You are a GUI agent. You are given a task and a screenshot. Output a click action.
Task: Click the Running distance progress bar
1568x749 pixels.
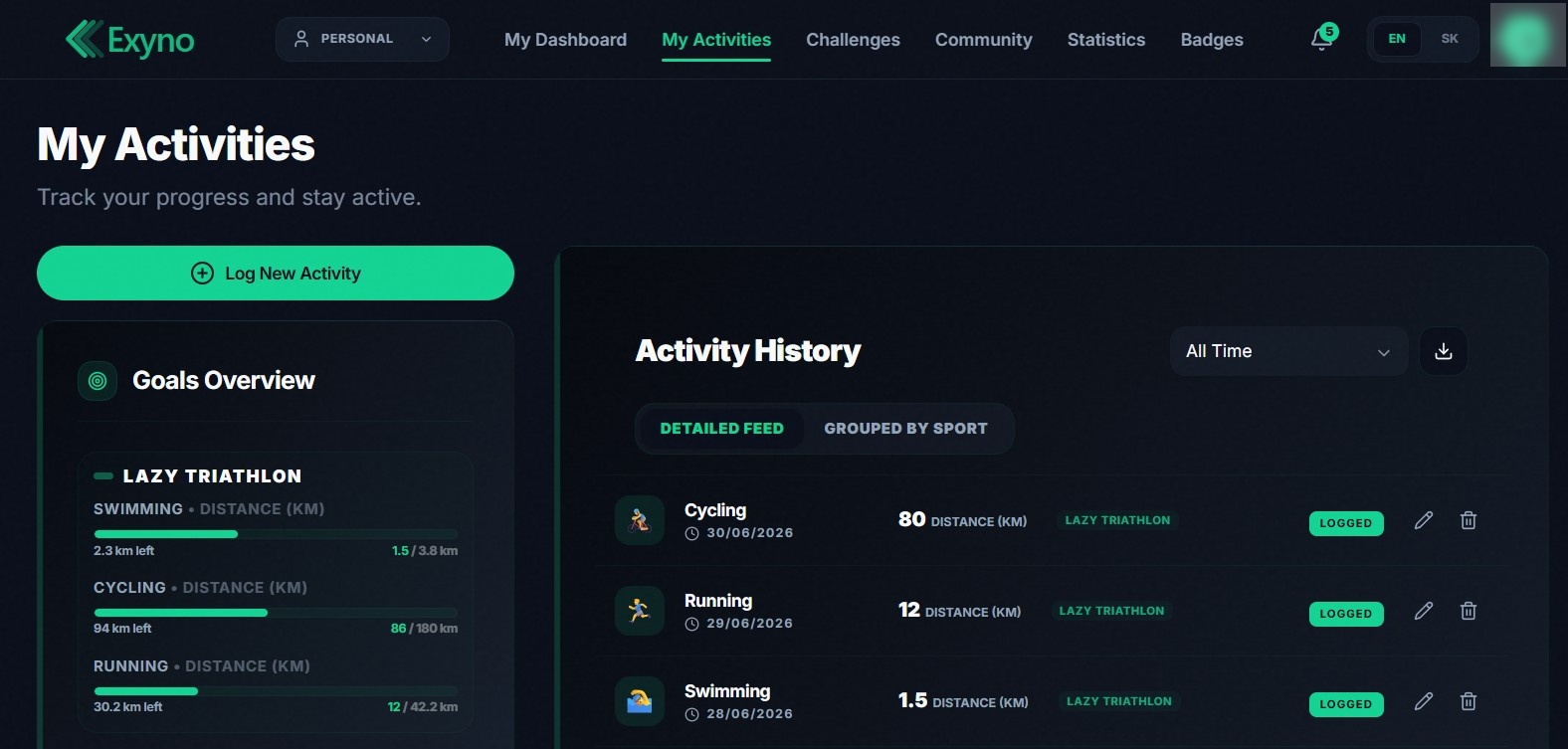click(x=276, y=691)
